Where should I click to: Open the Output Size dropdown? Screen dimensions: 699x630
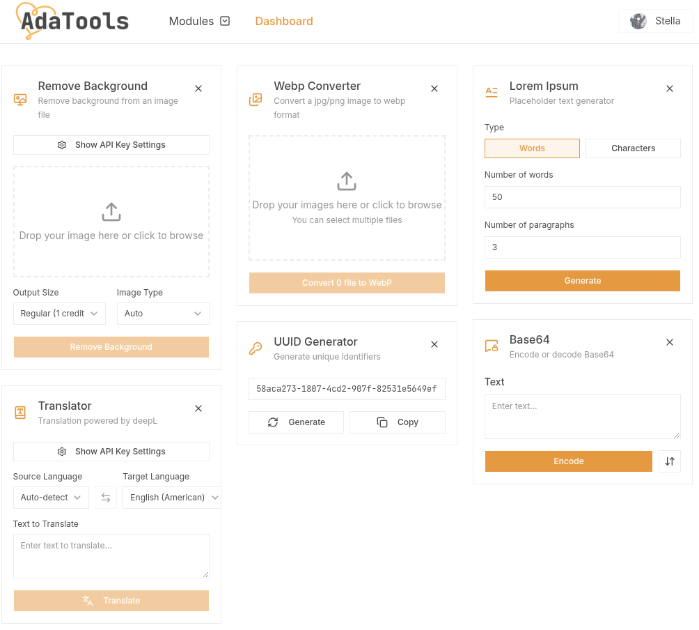60,314
